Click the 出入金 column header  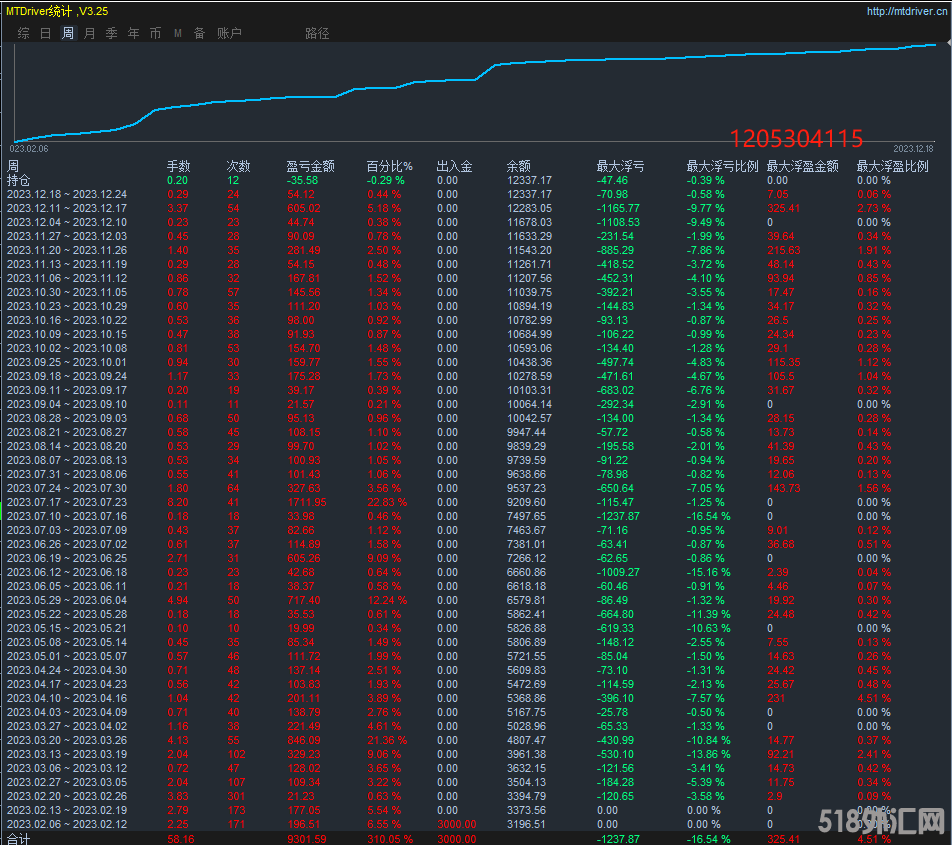[x=454, y=166]
